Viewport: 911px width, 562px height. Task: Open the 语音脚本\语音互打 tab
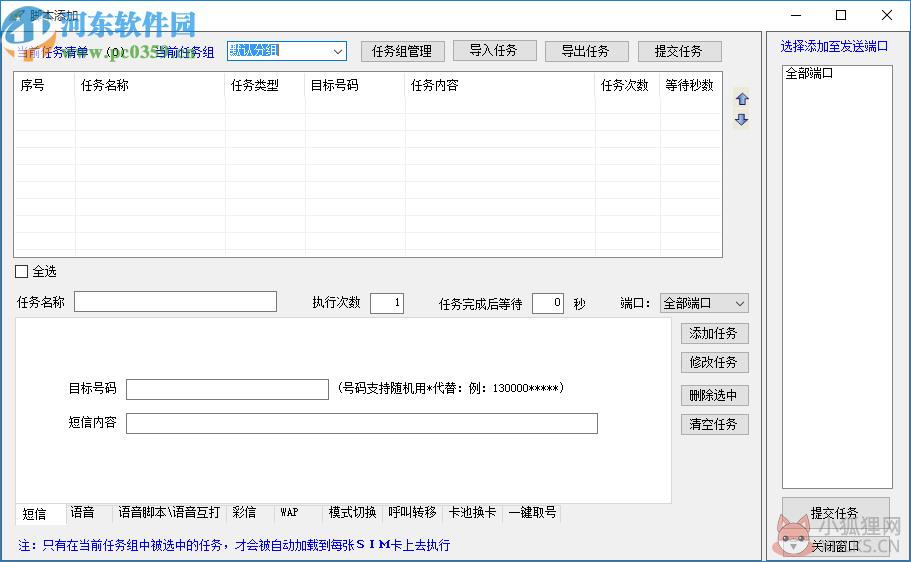click(169, 513)
